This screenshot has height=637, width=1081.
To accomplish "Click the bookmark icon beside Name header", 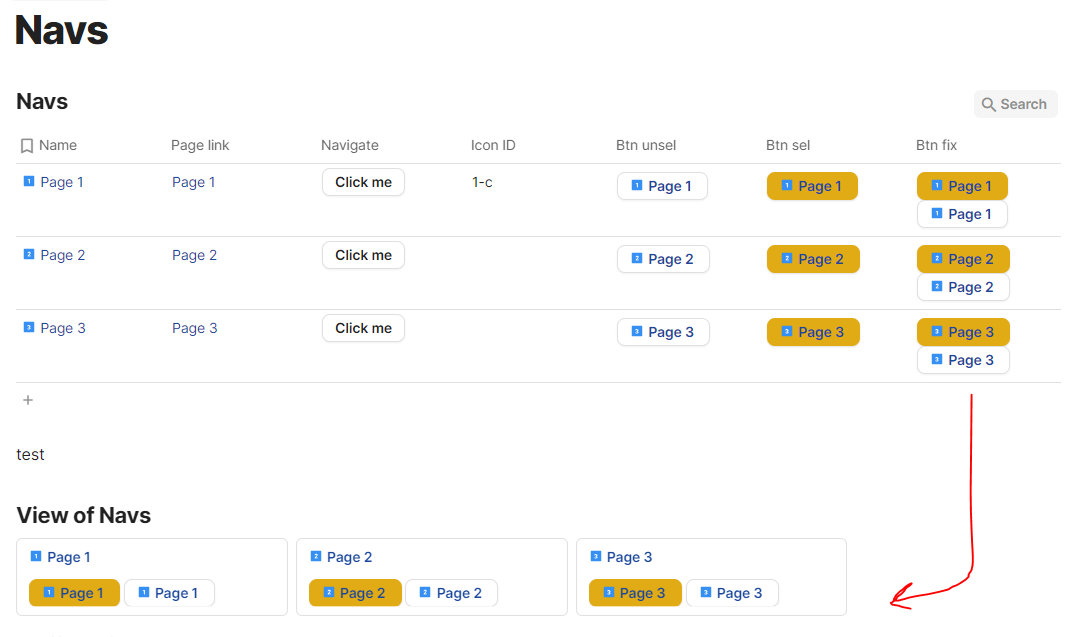I will click(x=27, y=145).
